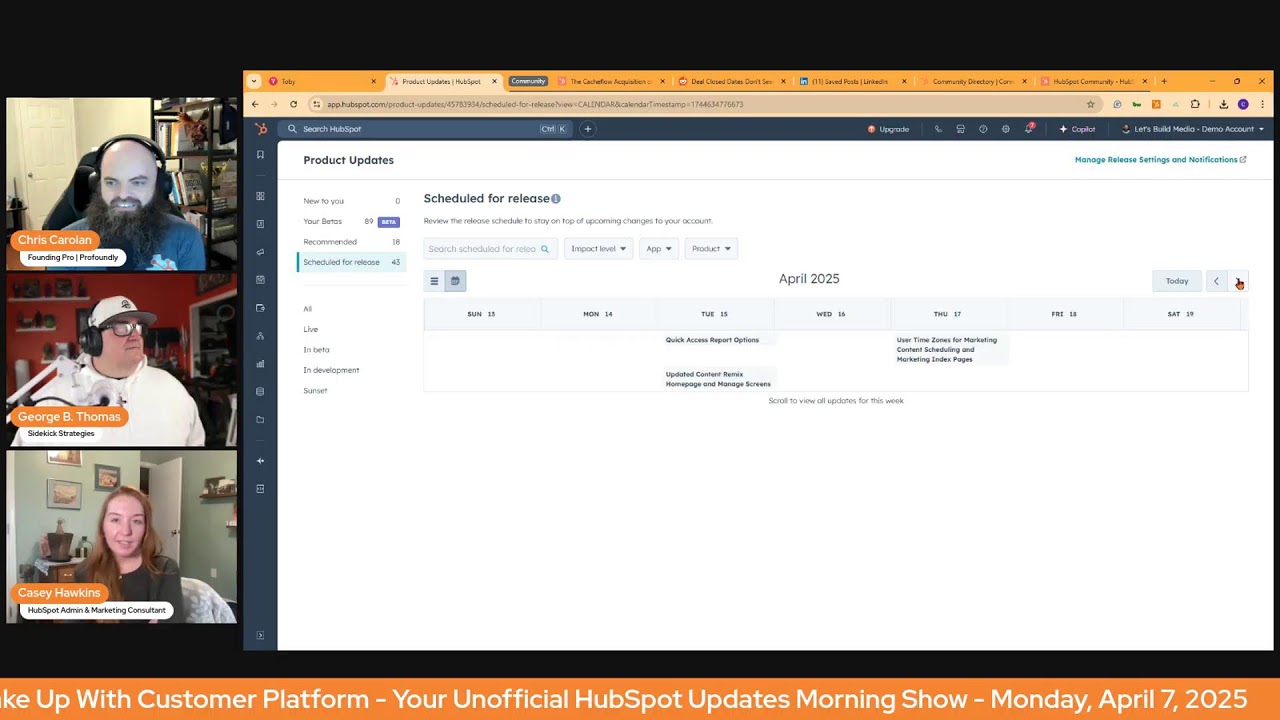Viewport: 1280px width, 720px height.
Task: Open browser downloads icon
Action: coord(1223,104)
